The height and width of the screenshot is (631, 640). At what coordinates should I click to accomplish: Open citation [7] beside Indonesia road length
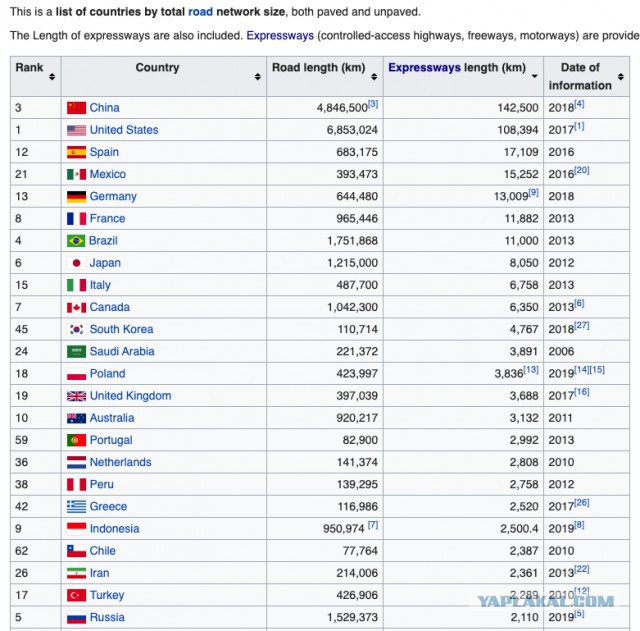coord(373,524)
